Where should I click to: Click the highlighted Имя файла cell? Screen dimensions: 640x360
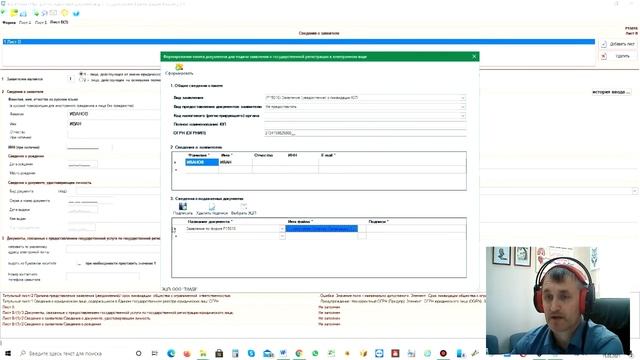tap(322, 229)
